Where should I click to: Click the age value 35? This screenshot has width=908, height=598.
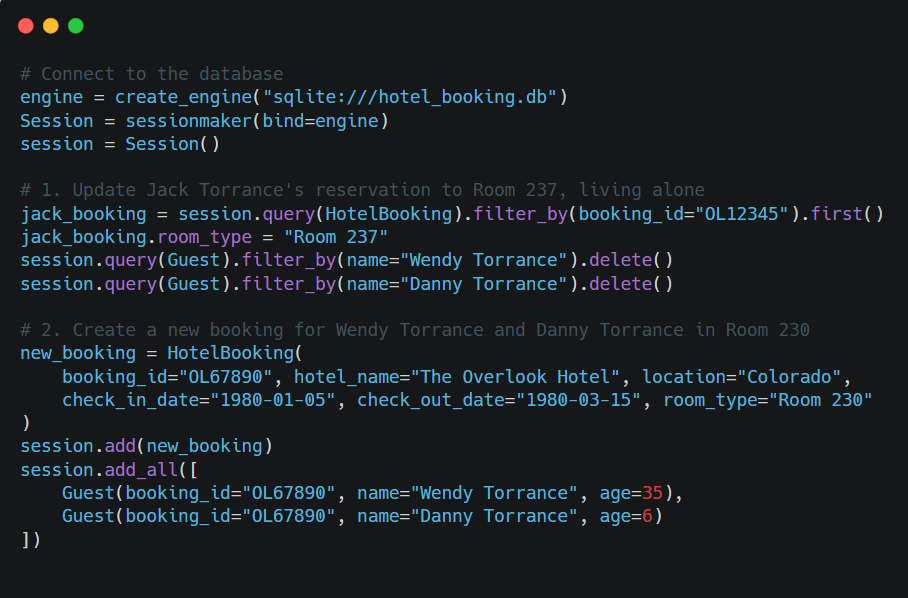[x=653, y=493]
